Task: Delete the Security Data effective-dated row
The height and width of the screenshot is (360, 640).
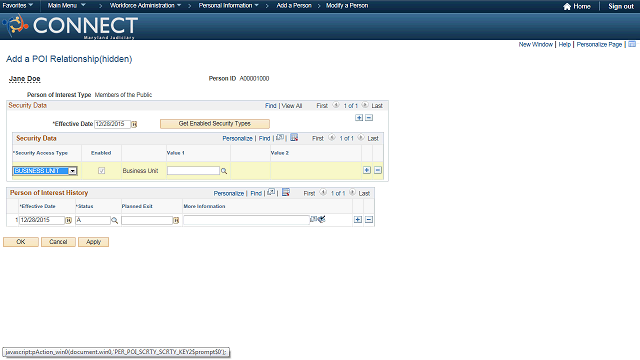Action: click(x=369, y=118)
